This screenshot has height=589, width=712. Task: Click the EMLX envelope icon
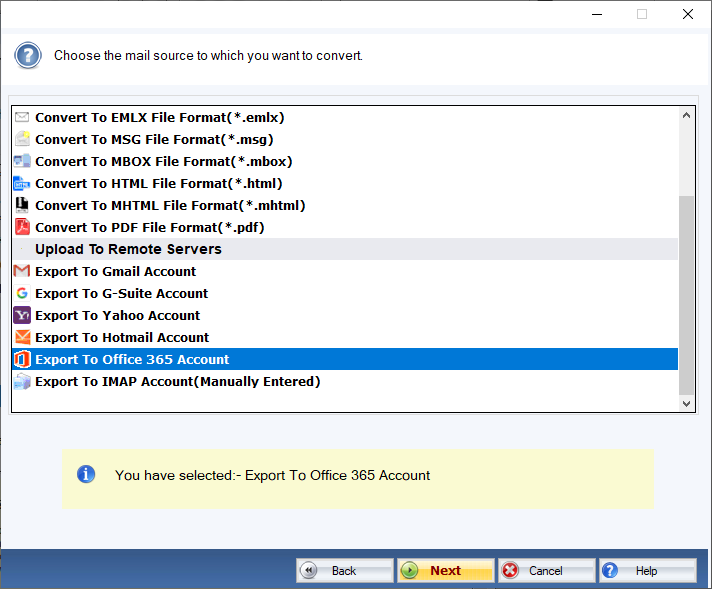point(22,118)
